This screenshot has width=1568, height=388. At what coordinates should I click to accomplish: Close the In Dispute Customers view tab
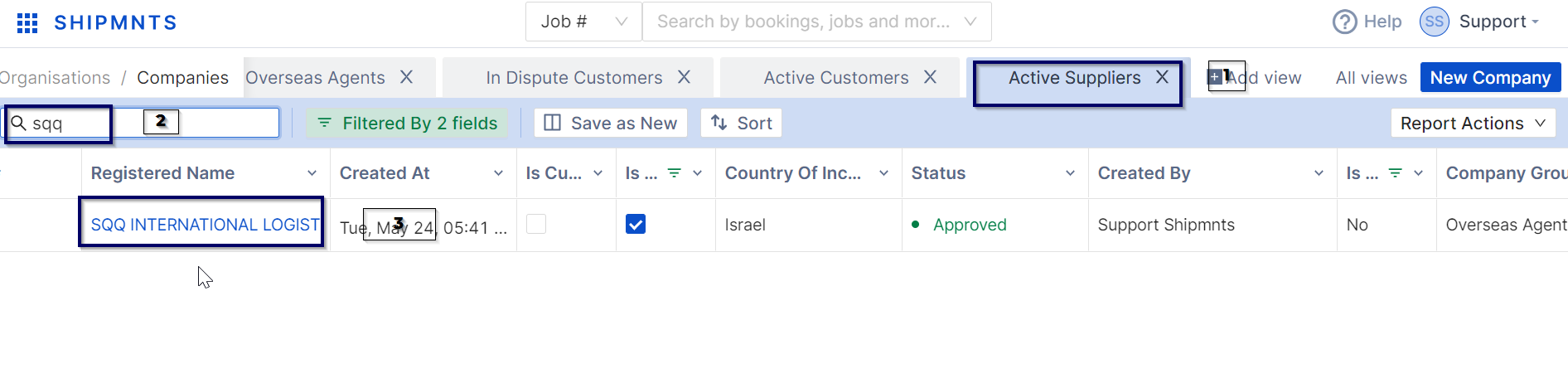pos(684,77)
